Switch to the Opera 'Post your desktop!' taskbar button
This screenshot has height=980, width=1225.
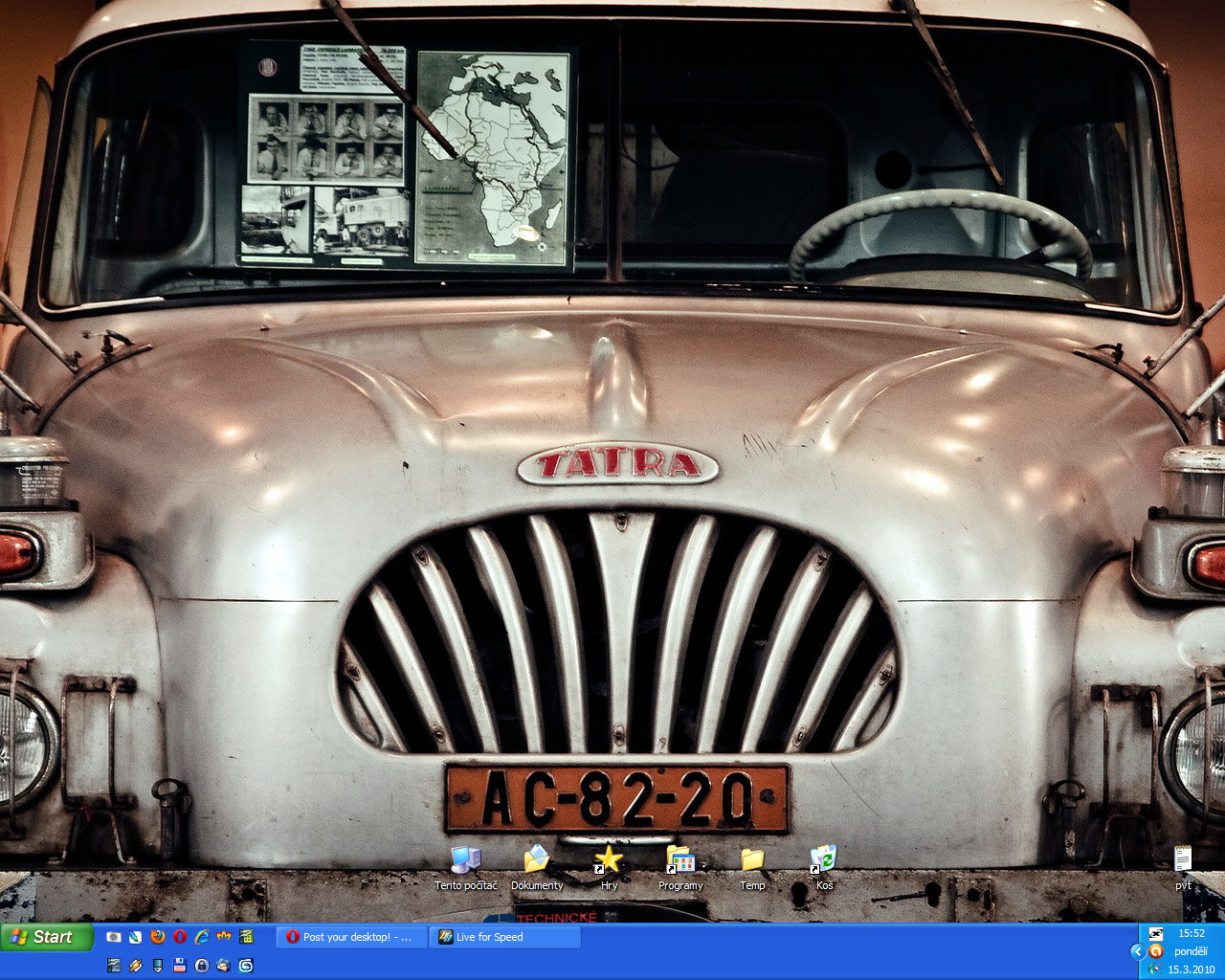(351, 937)
